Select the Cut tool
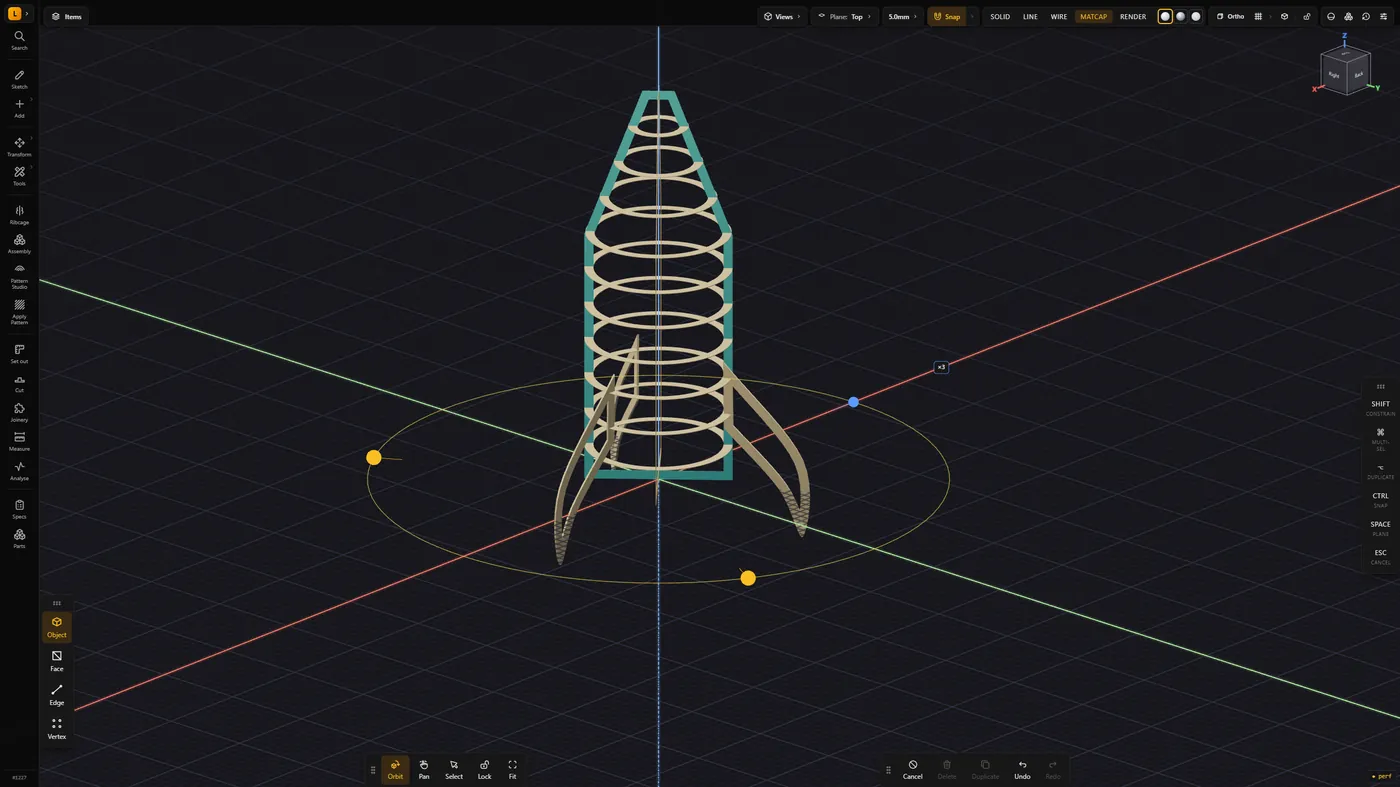Viewport: 1400px width, 787px height. pos(19,383)
